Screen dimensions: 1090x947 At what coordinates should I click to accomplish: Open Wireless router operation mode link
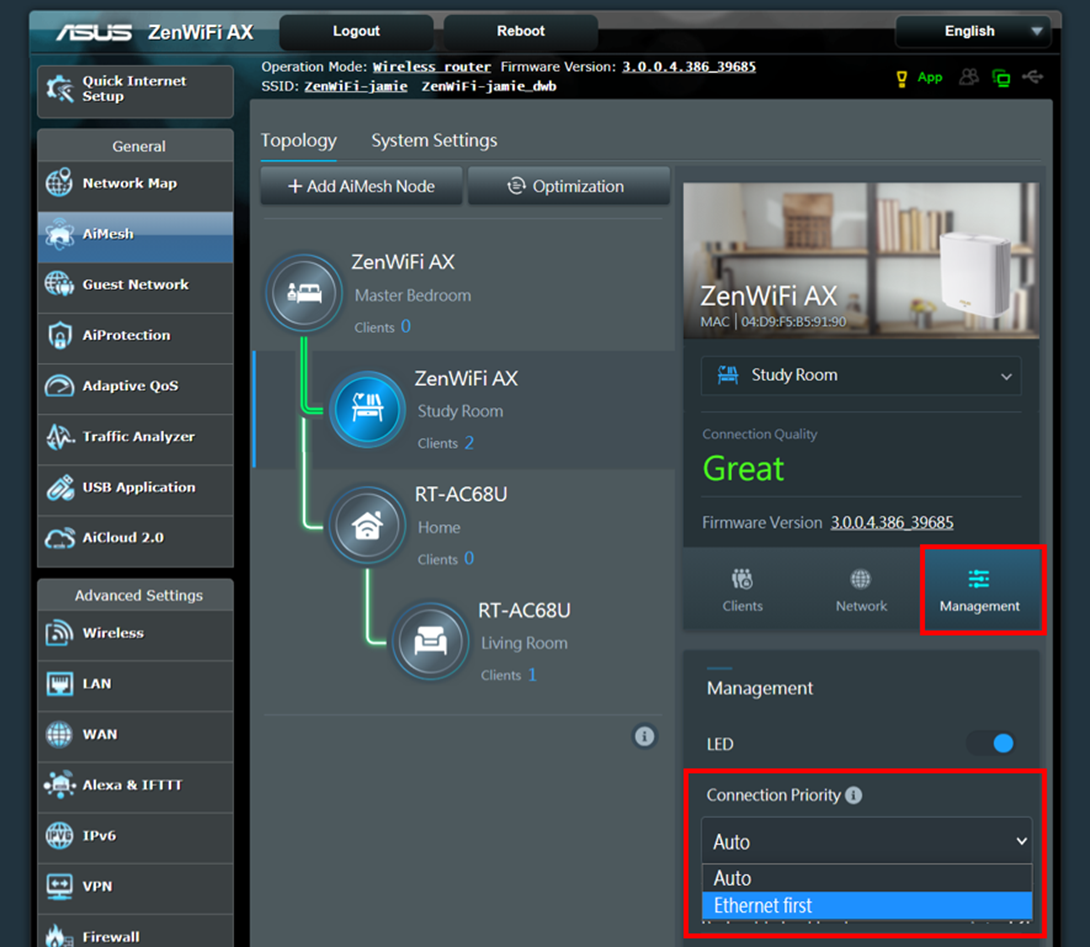[x=432, y=67]
